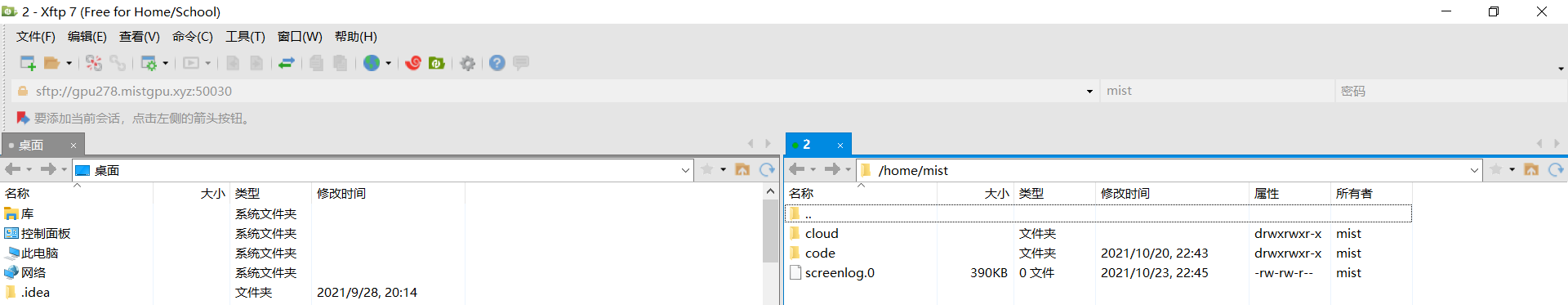Expand the host address history dropdown

coord(1089,92)
